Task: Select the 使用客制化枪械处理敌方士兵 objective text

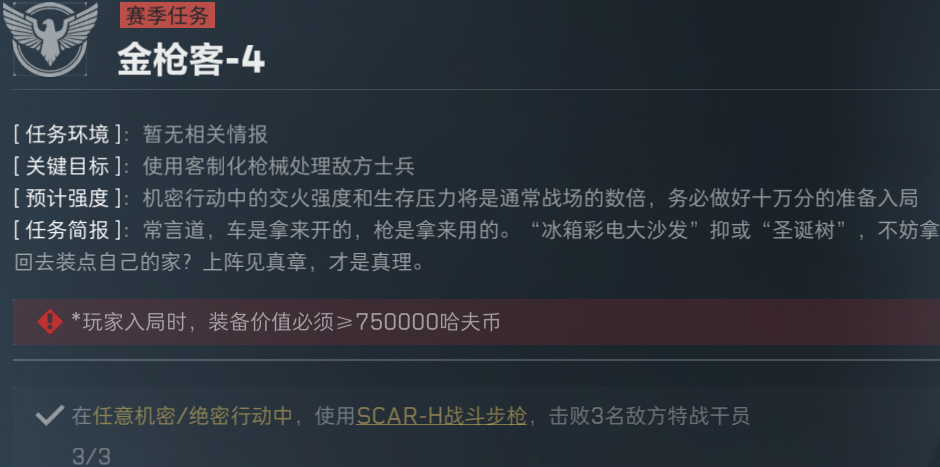Action: click(279, 166)
